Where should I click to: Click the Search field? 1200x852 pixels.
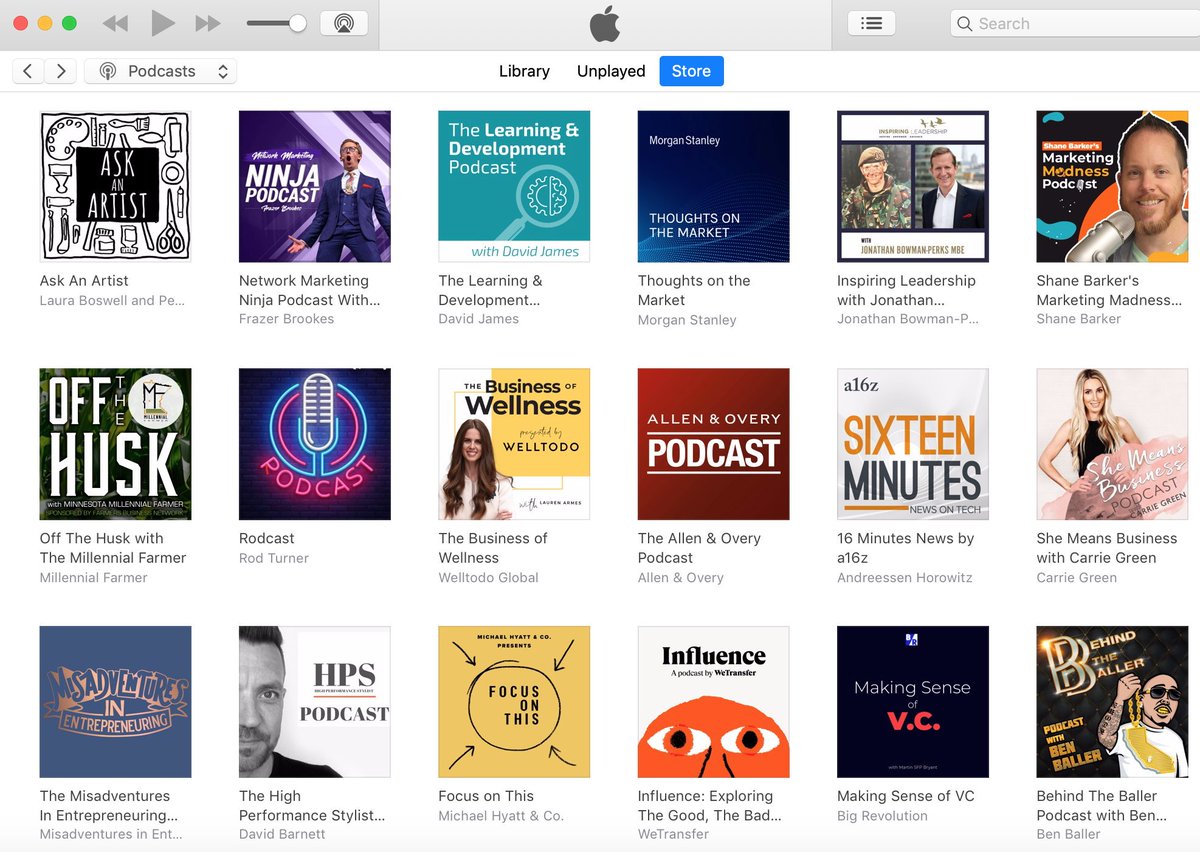pyautogui.click(x=1075, y=23)
